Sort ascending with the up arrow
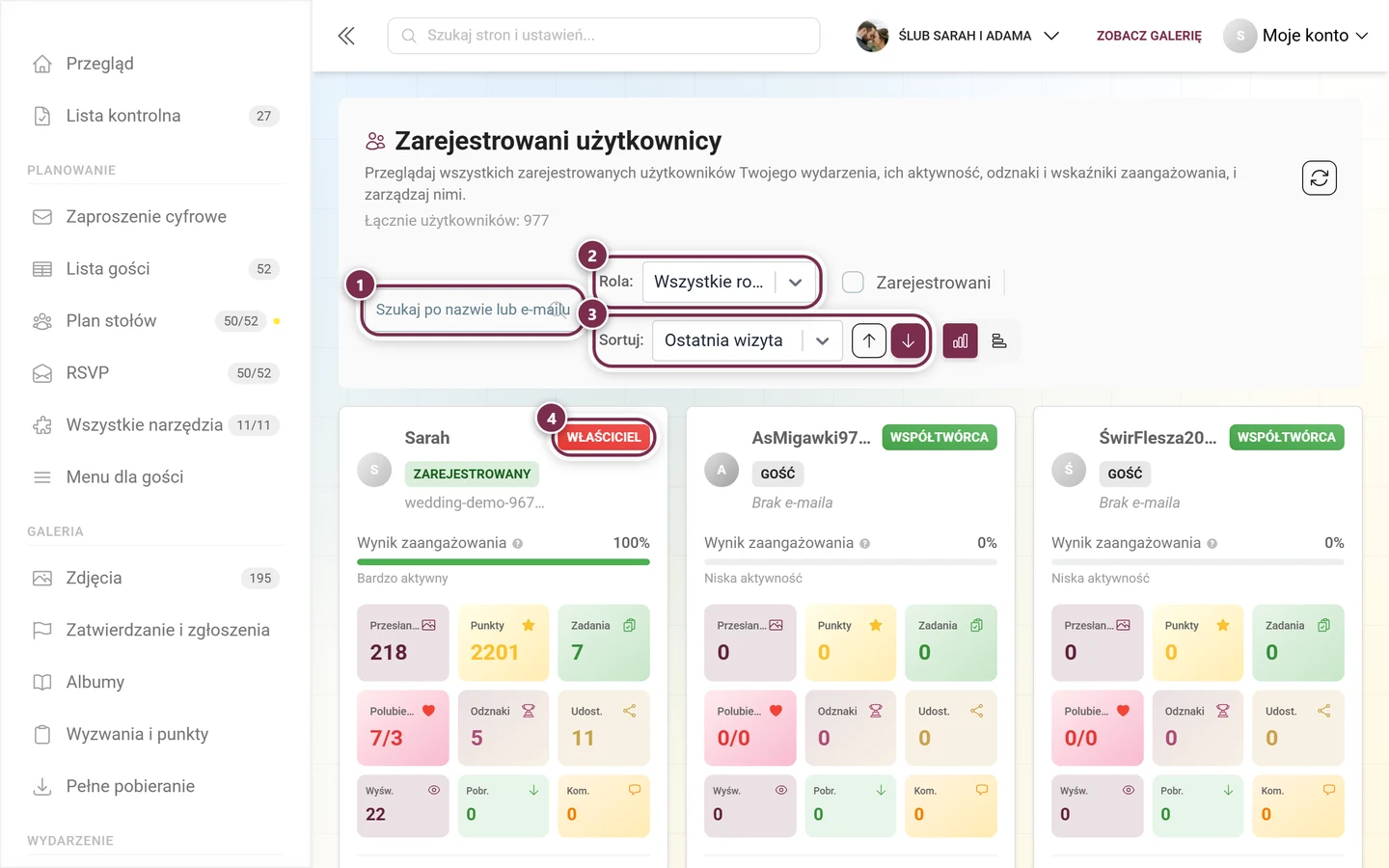Screen dimensions: 1389x868 [869, 340]
